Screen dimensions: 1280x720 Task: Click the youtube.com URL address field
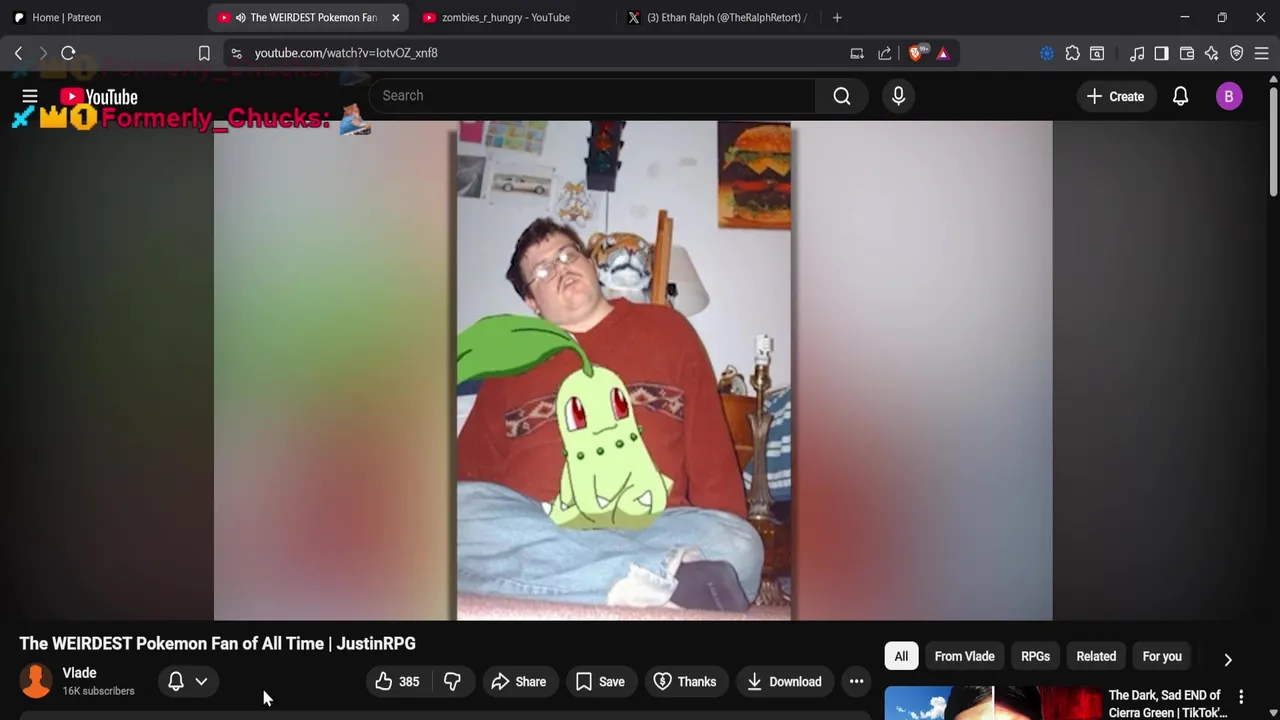pos(346,53)
